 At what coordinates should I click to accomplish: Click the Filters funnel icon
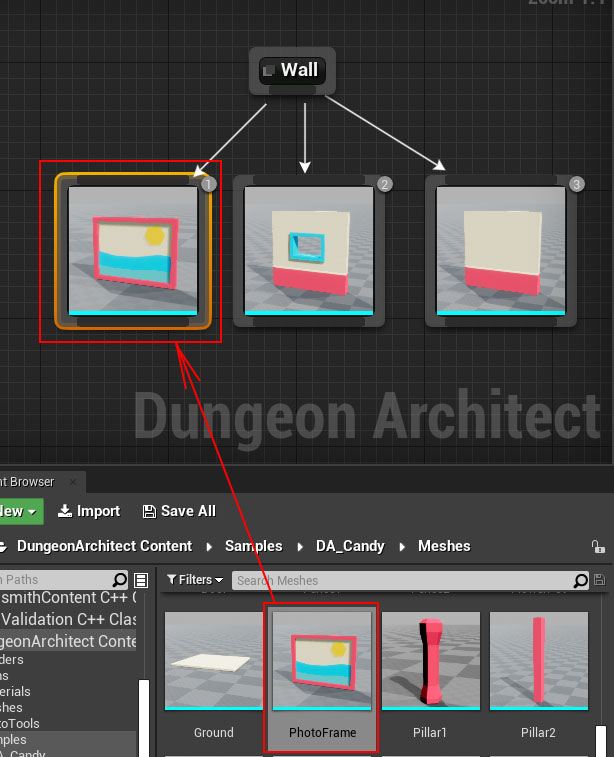coord(171,579)
